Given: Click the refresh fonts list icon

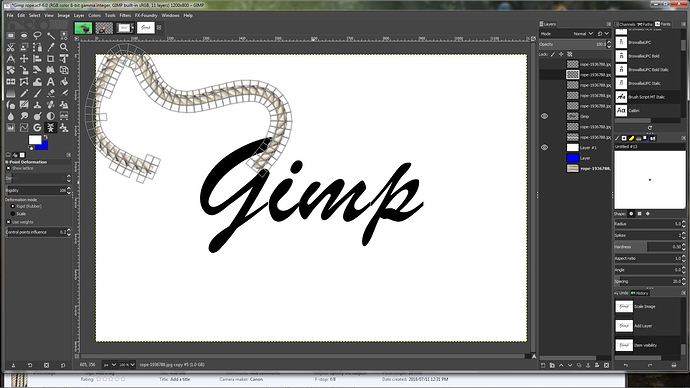Looking at the screenshot, I should (650, 128).
